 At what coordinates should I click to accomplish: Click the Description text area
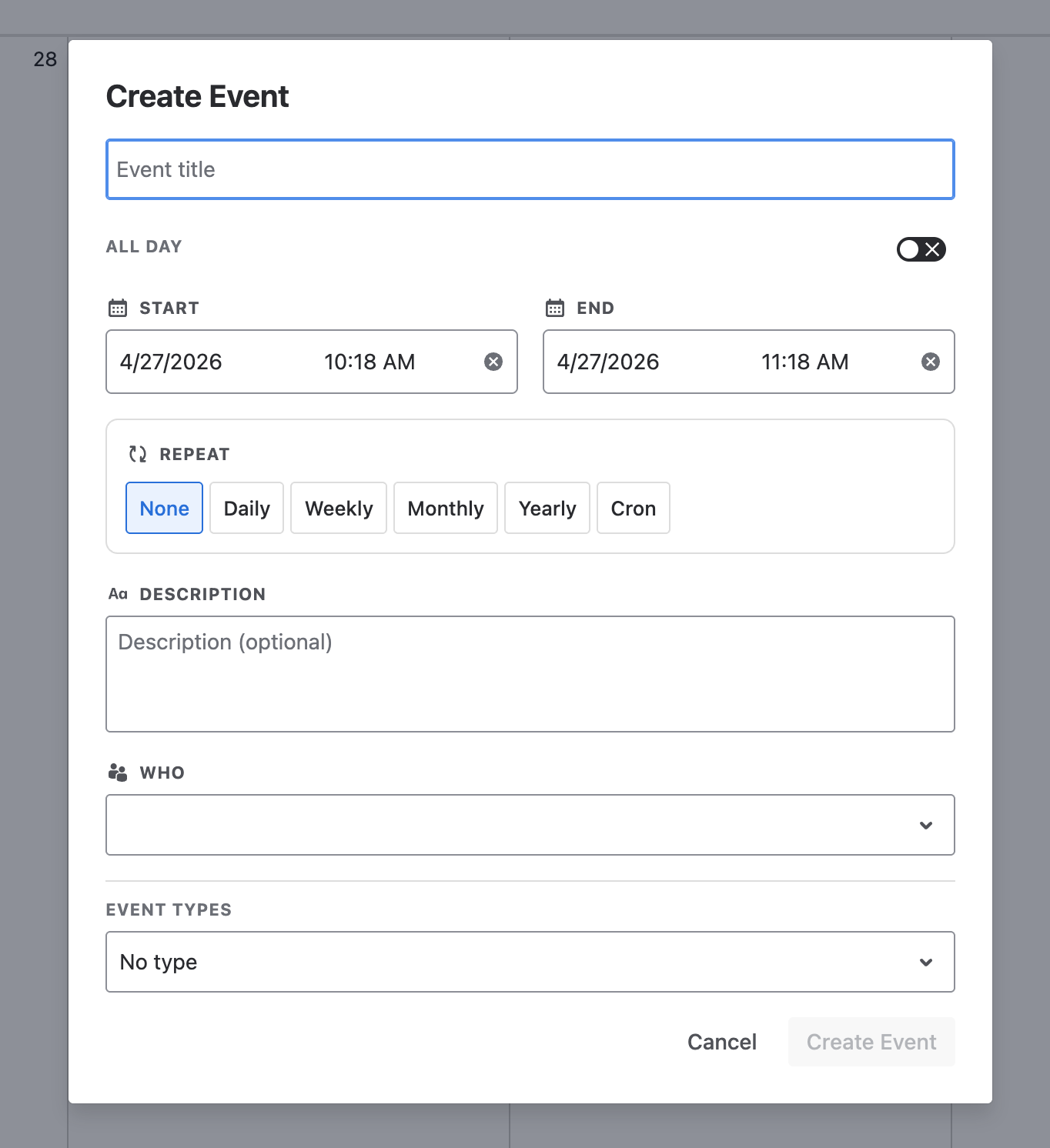(530, 674)
